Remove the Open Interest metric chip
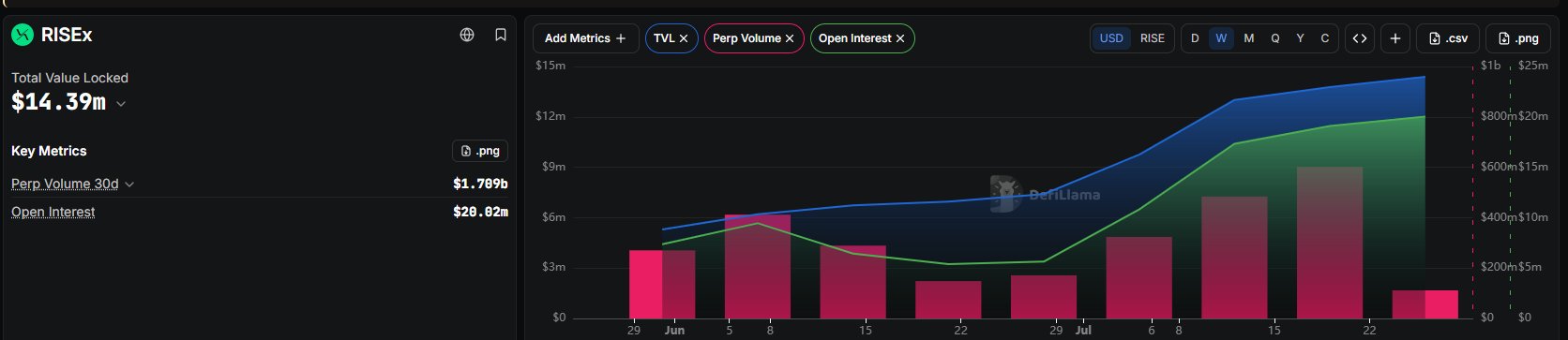This screenshot has width=1568, height=340. tap(900, 38)
